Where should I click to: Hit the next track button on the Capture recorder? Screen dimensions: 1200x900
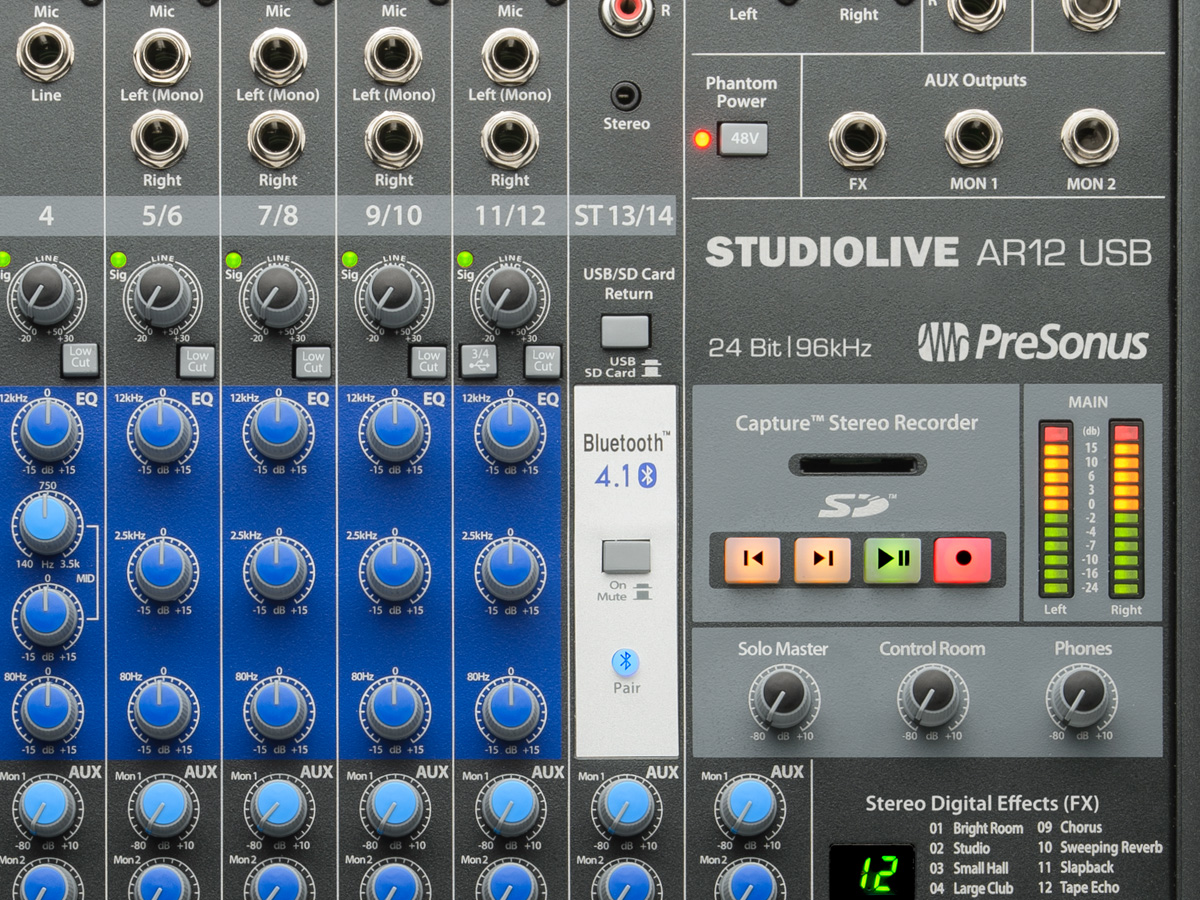[822, 560]
